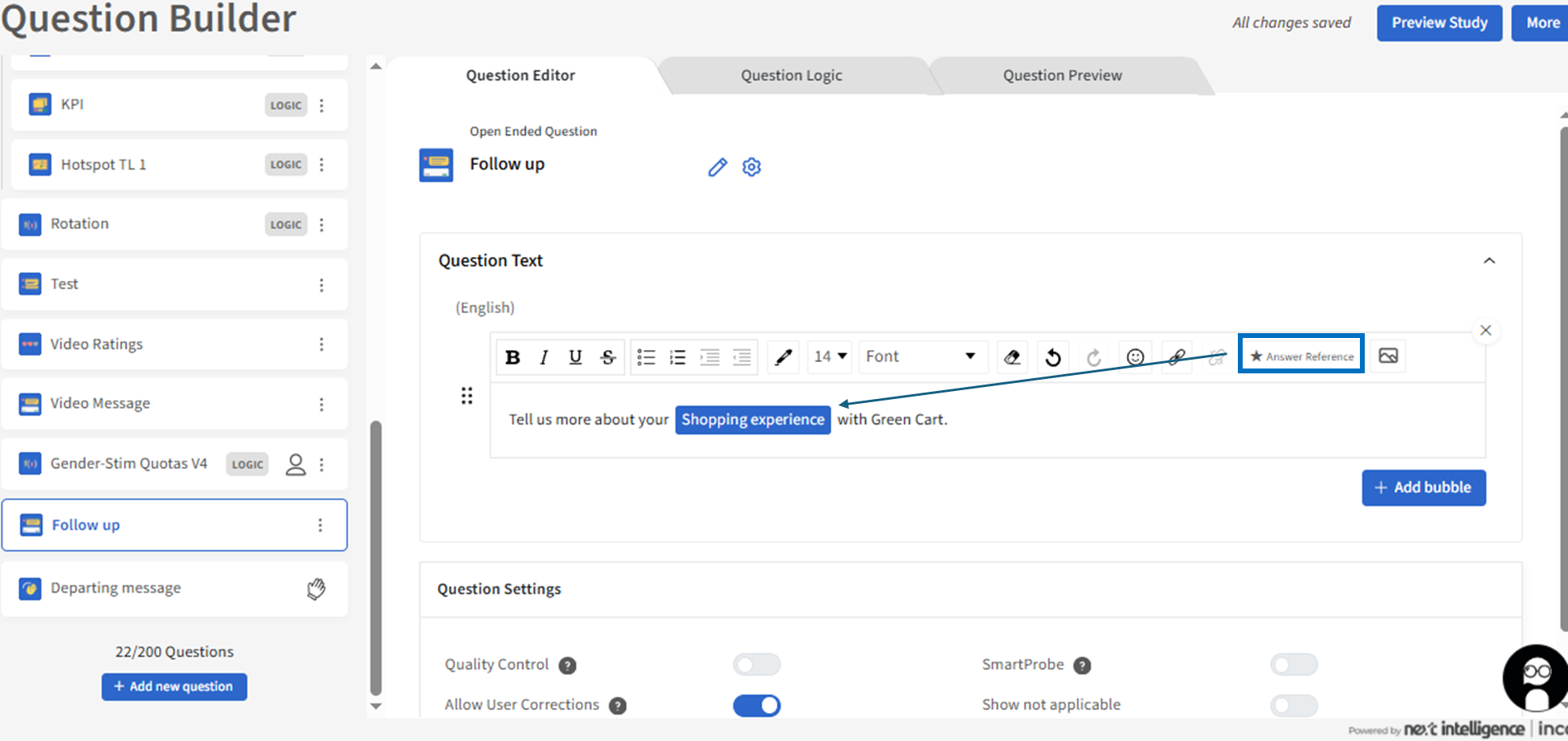Insert an image using the picture icon

click(1388, 356)
